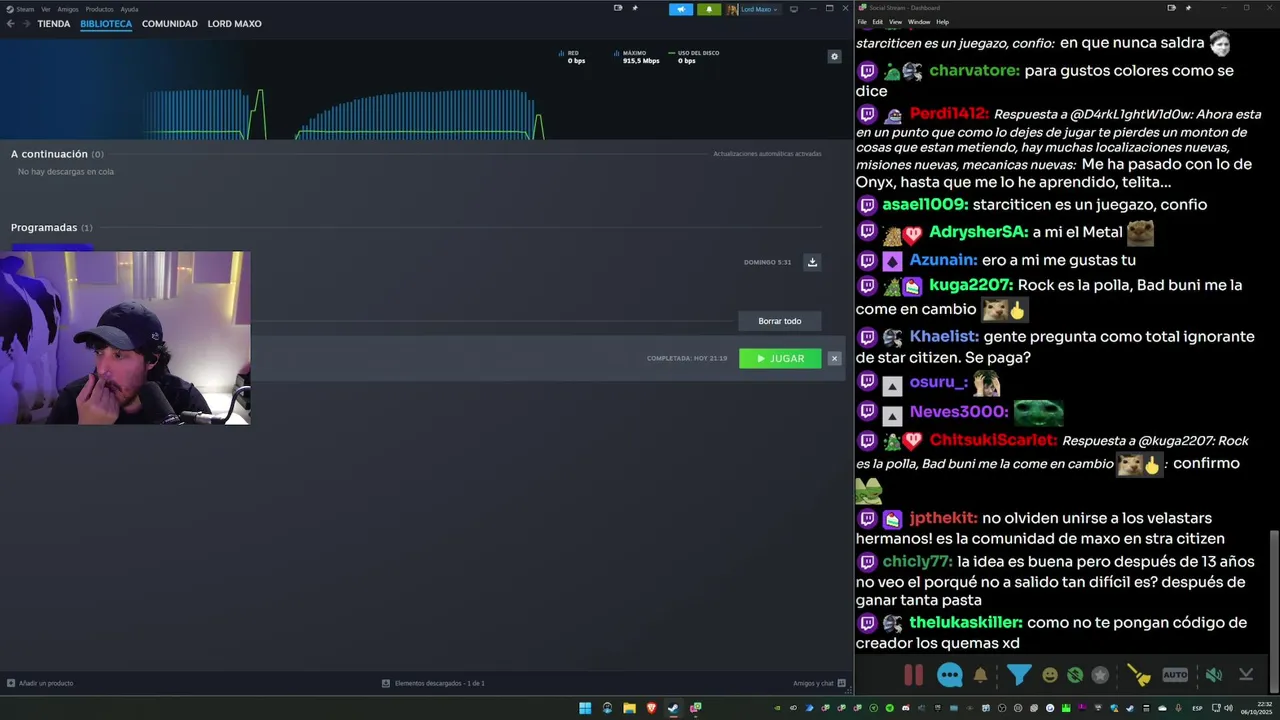Click Elementos descargados status

(434, 683)
